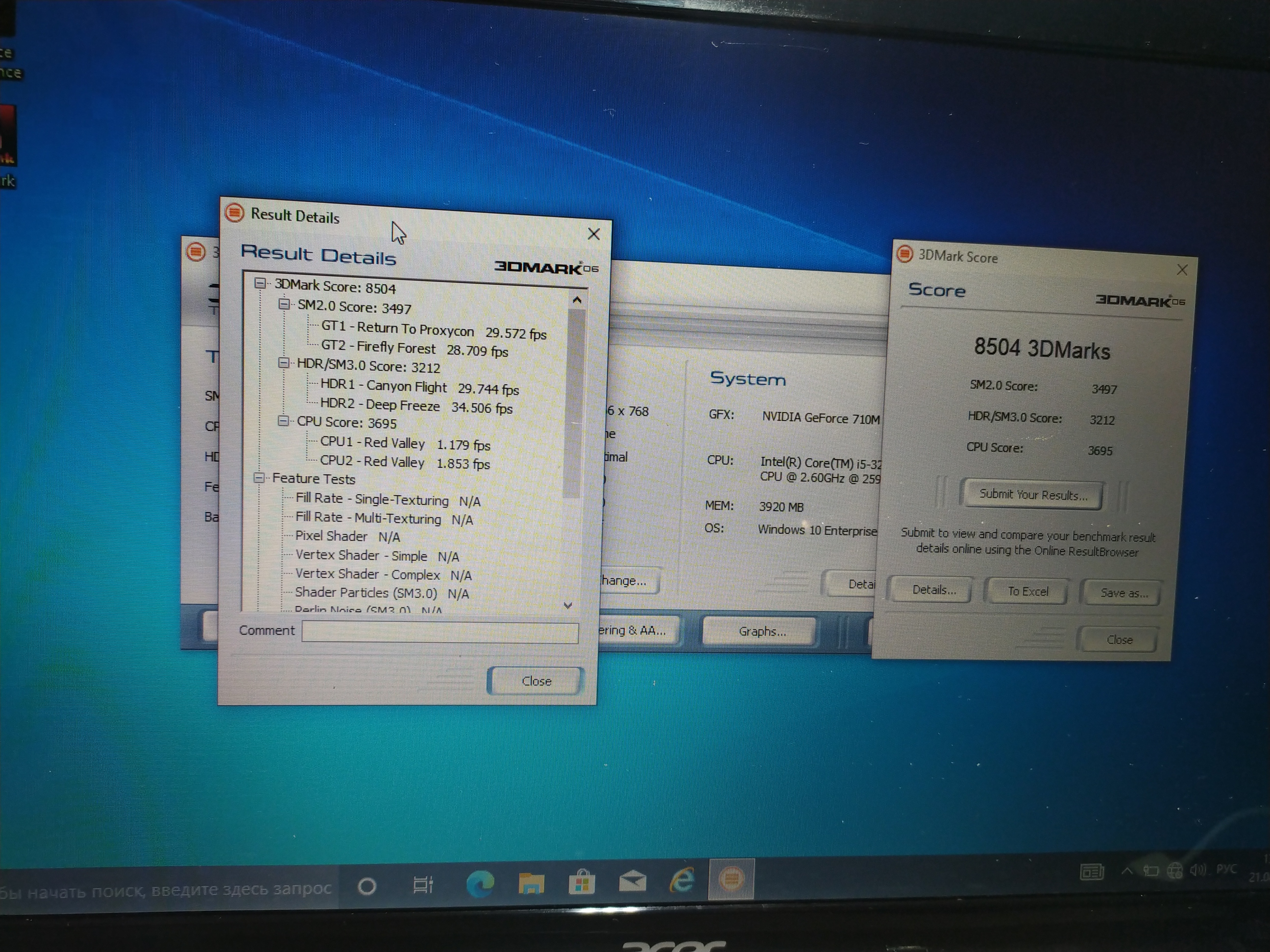Show hidden tray icons chevron
The width and height of the screenshot is (1270, 952).
coord(1126,871)
